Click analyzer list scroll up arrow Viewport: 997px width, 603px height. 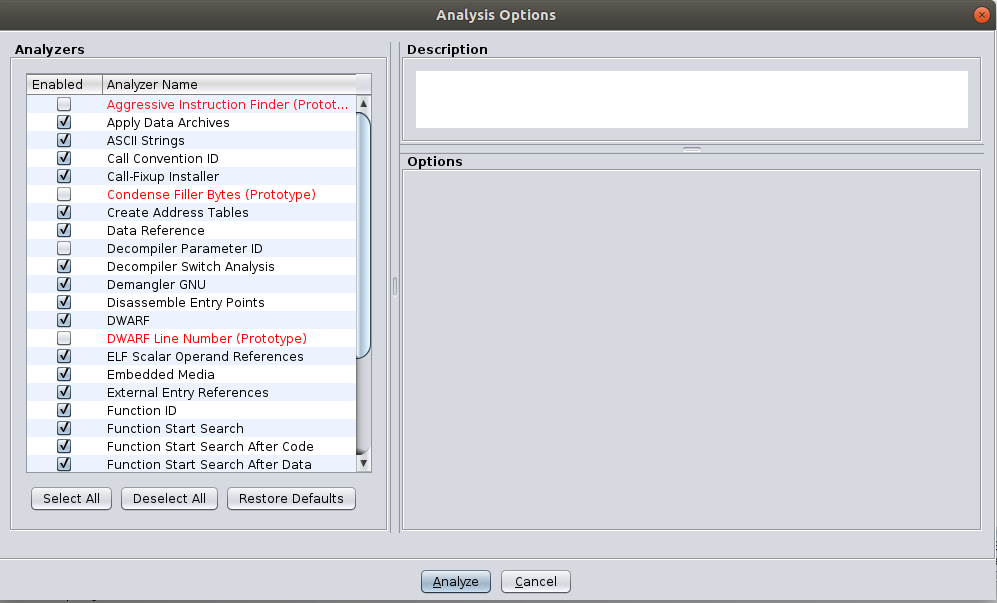[364, 104]
